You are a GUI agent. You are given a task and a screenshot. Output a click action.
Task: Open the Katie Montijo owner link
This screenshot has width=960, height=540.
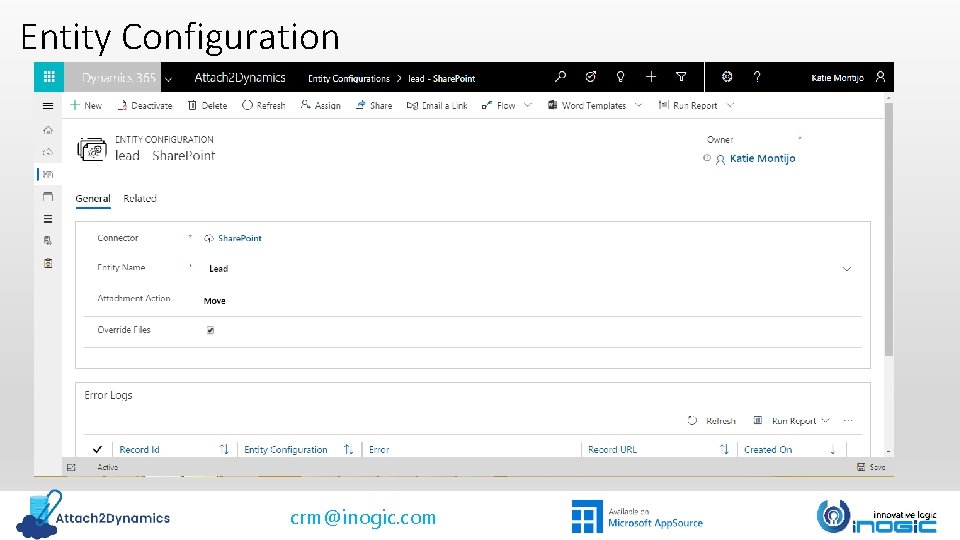click(762, 159)
